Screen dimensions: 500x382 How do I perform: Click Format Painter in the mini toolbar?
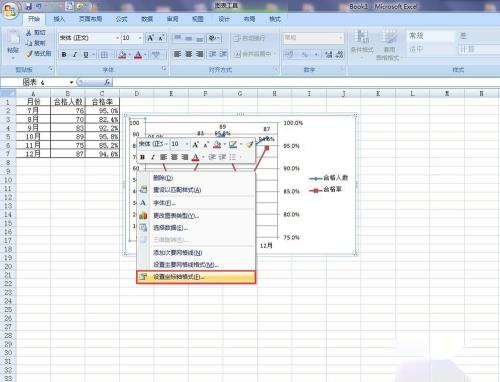(x=249, y=144)
